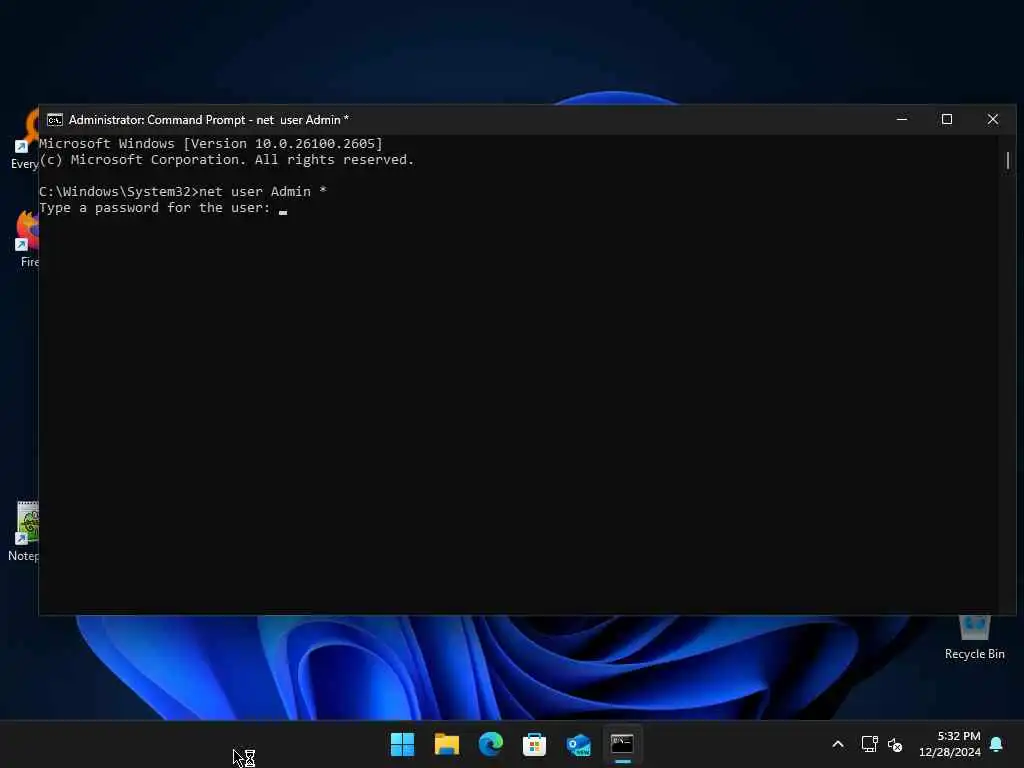Open the Command Prompt system menu icon
This screenshot has height=768, width=1024.
click(55, 120)
